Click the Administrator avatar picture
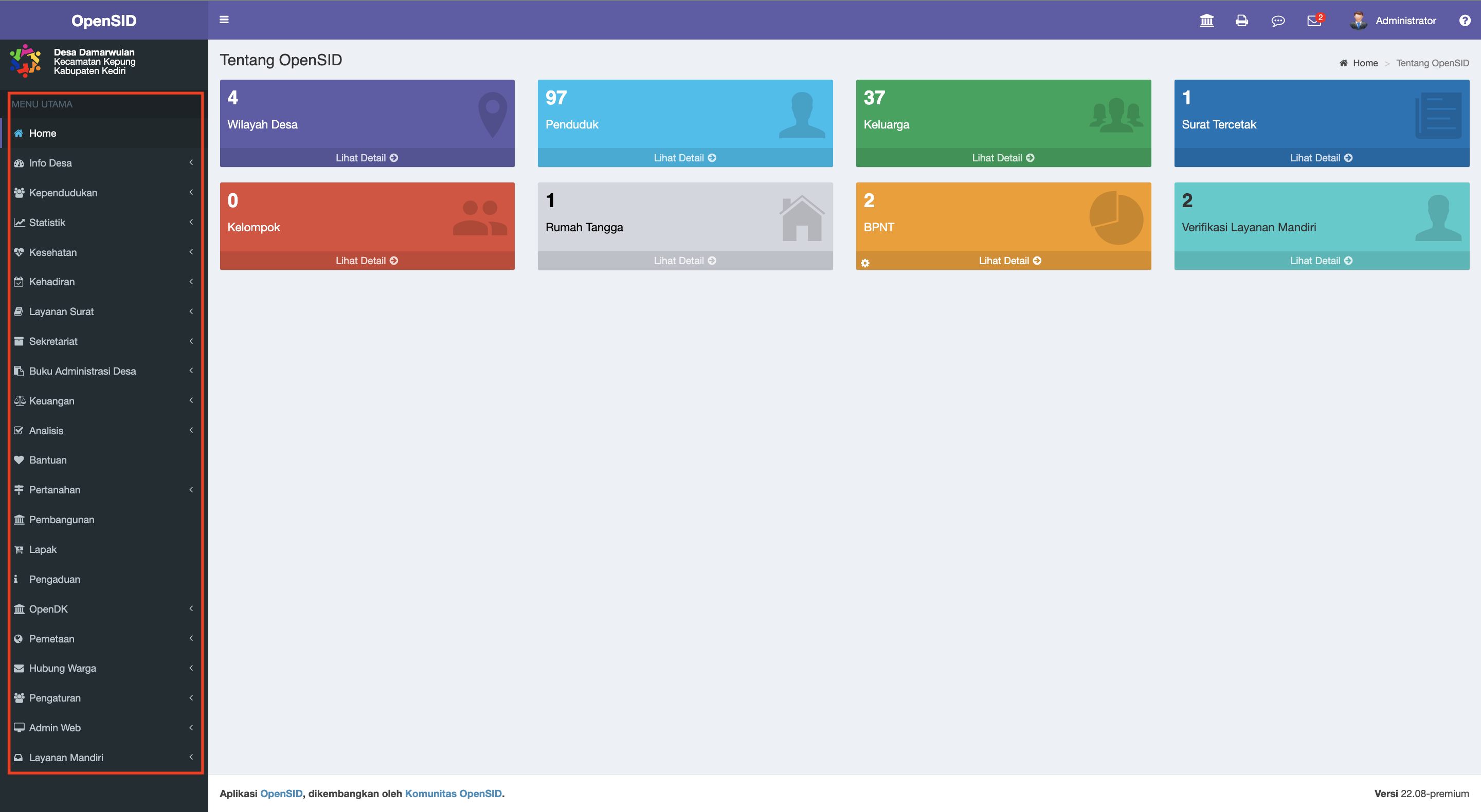 pyautogui.click(x=1358, y=21)
